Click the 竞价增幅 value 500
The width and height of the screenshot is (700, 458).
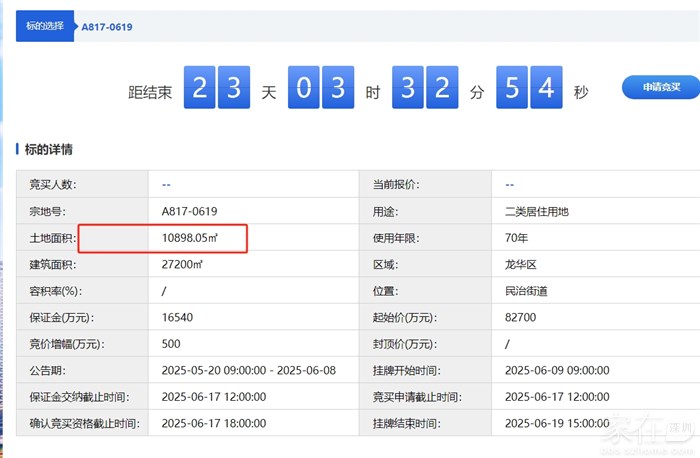pyautogui.click(x=171, y=344)
